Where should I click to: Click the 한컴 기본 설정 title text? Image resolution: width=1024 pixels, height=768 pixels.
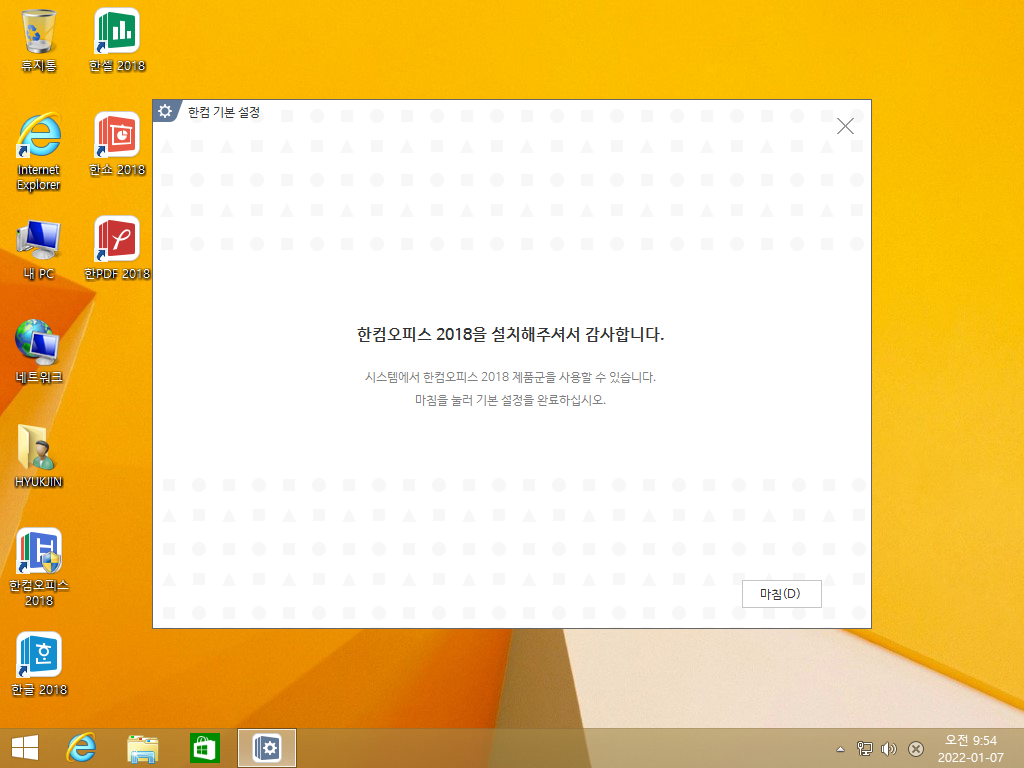coord(224,112)
